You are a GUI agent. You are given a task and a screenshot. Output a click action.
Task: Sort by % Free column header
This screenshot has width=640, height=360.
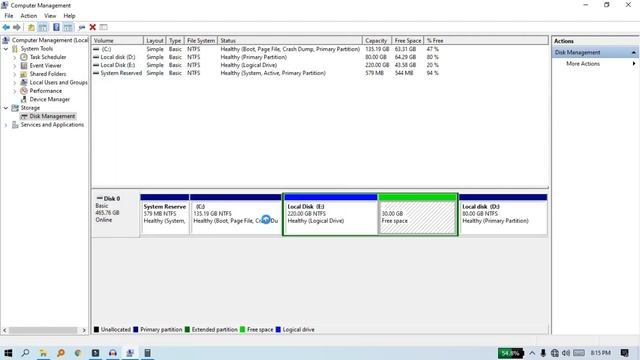pos(435,40)
